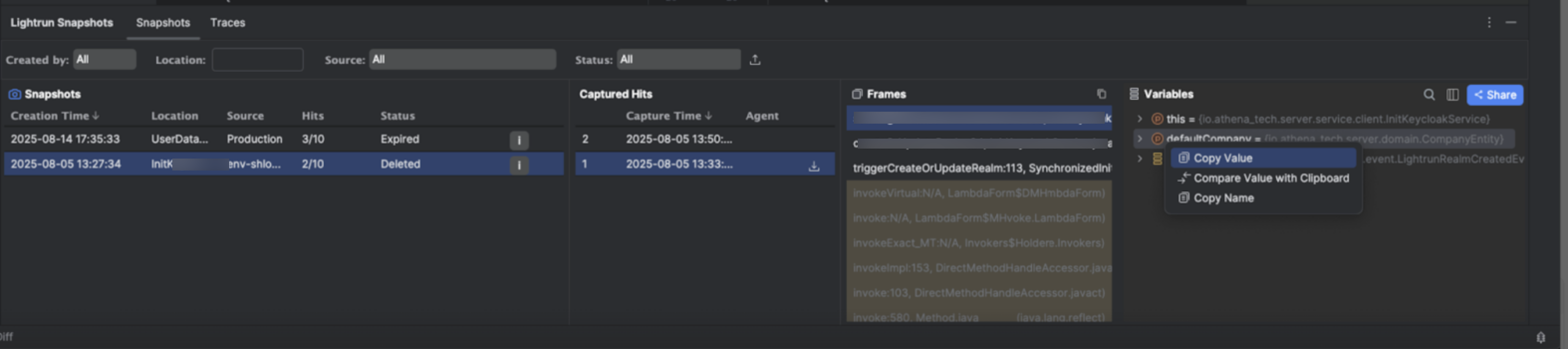Screen dimensions: 1568x349
Task: Click the Share button
Action: [x=1494, y=95]
